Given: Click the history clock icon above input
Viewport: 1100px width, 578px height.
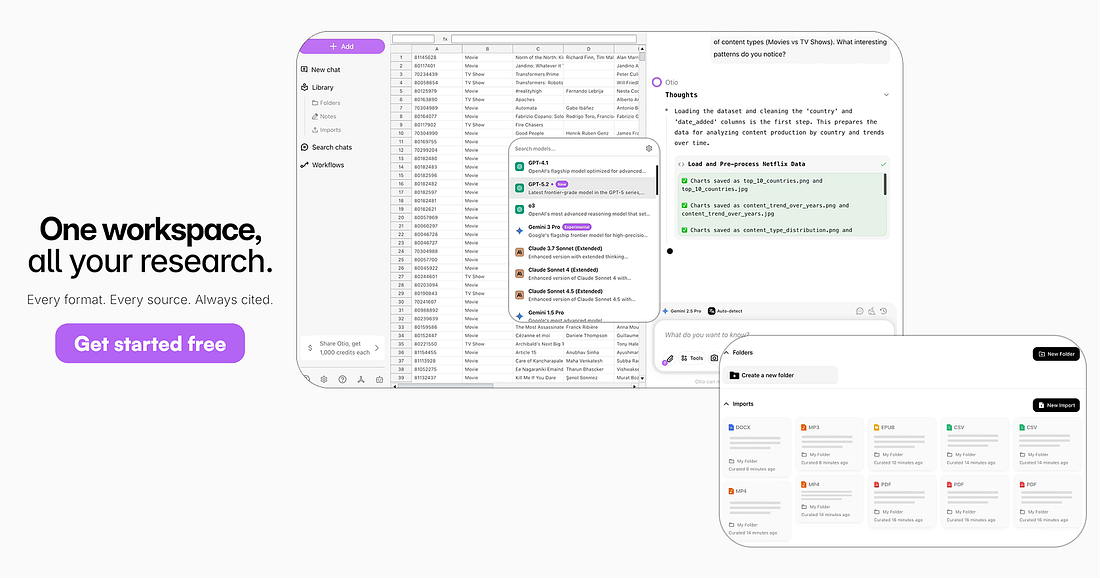Looking at the screenshot, I should [x=883, y=311].
